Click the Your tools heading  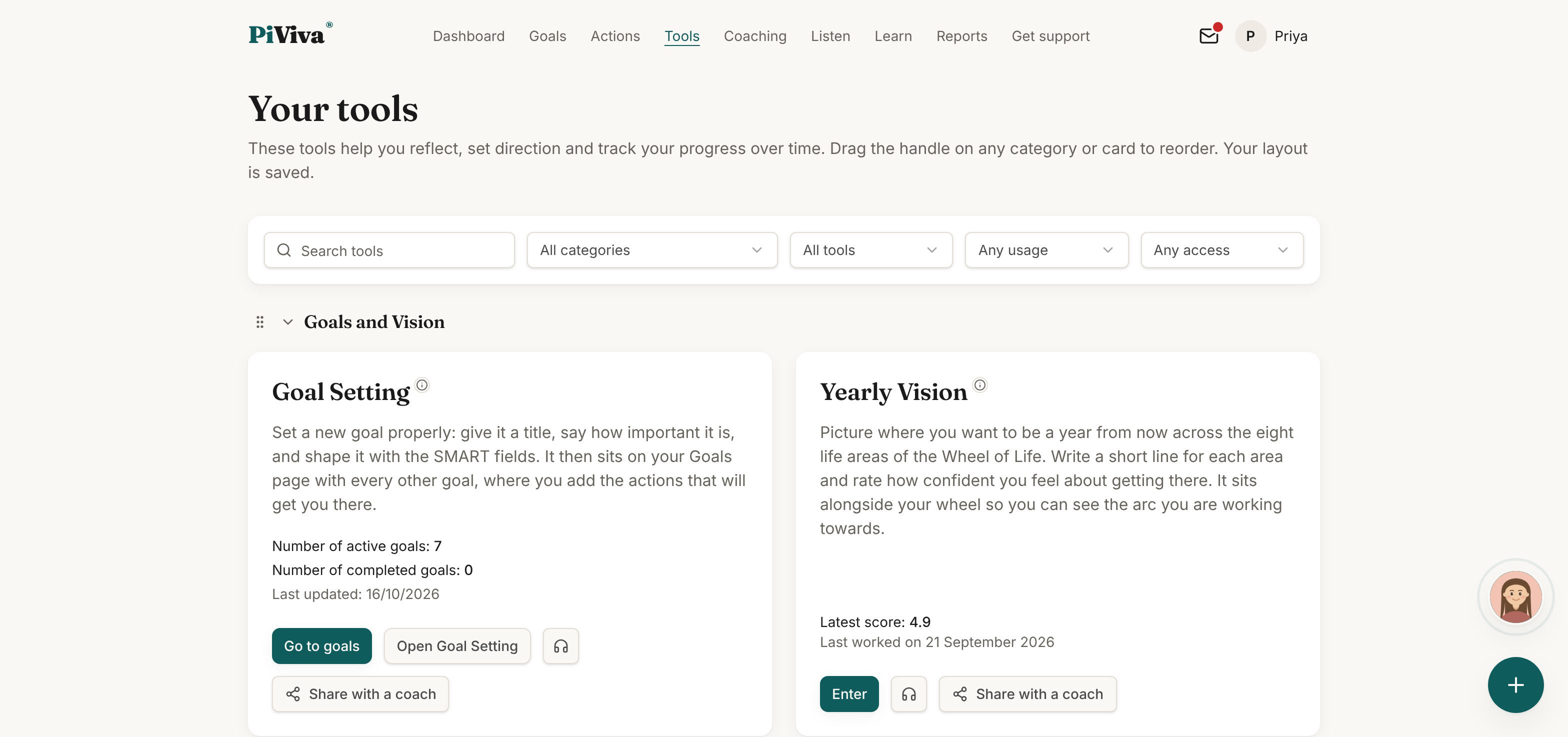tap(333, 109)
